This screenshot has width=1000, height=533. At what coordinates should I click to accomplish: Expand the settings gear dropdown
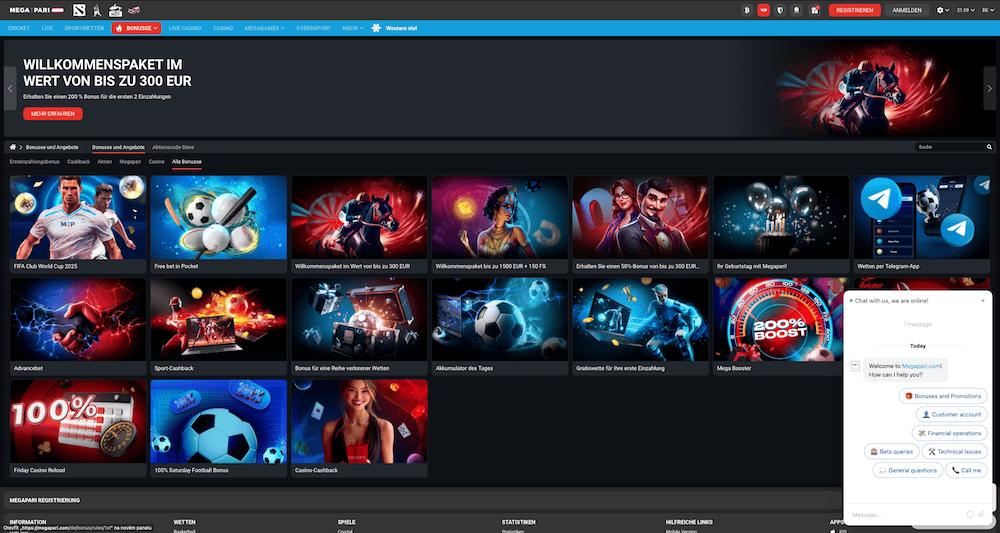pos(942,10)
